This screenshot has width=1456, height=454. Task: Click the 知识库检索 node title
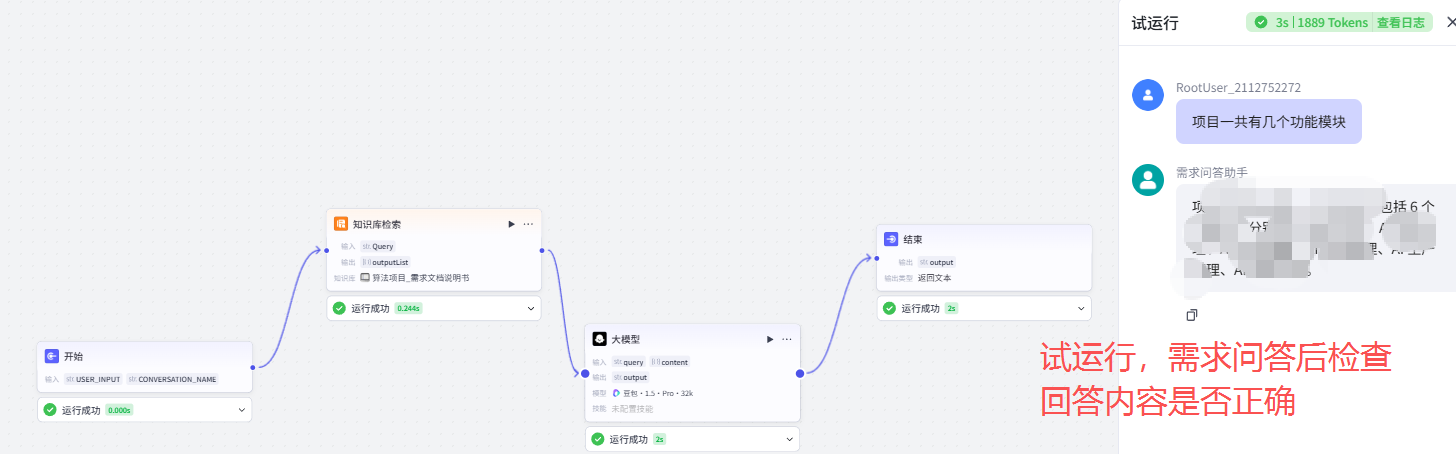pyautogui.click(x=377, y=224)
